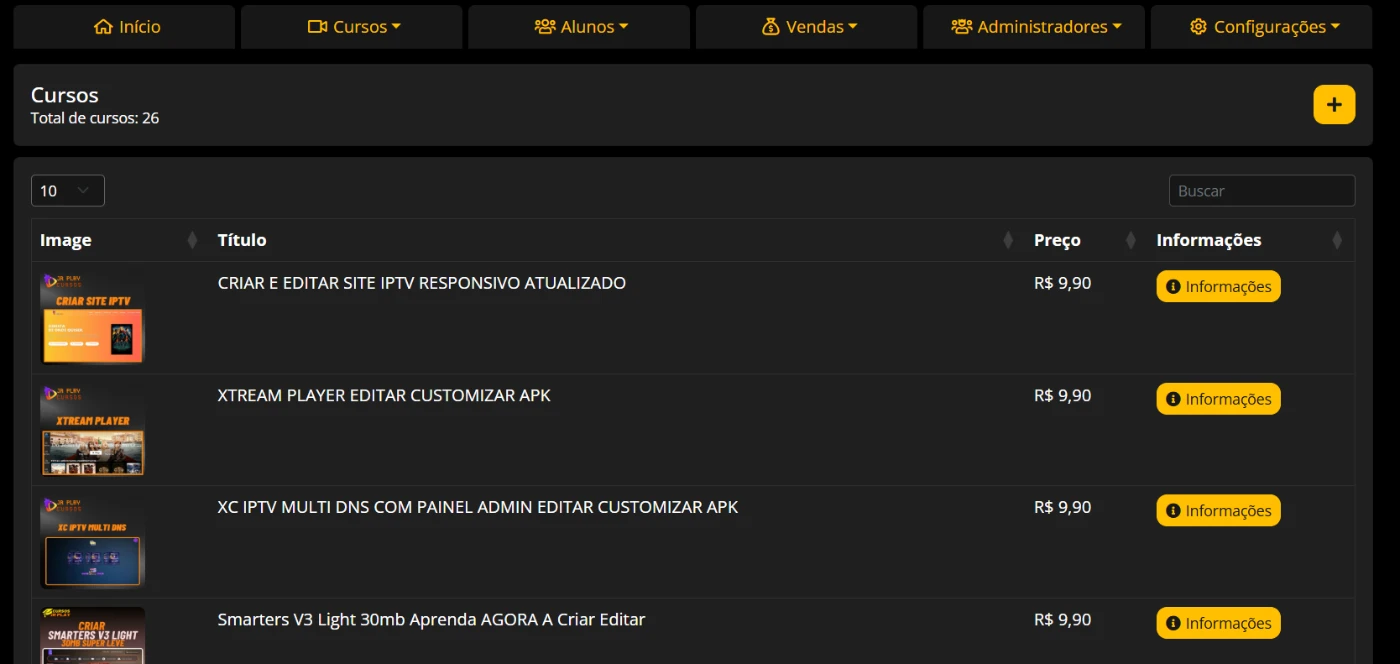Click sort arrows on Image column
Screen dimensions: 1400x664
(x=192, y=240)
